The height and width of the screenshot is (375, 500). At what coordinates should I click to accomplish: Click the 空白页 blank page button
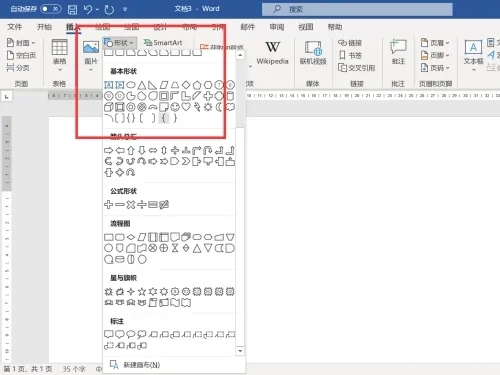pyautogui.click(x=21, y=55)
